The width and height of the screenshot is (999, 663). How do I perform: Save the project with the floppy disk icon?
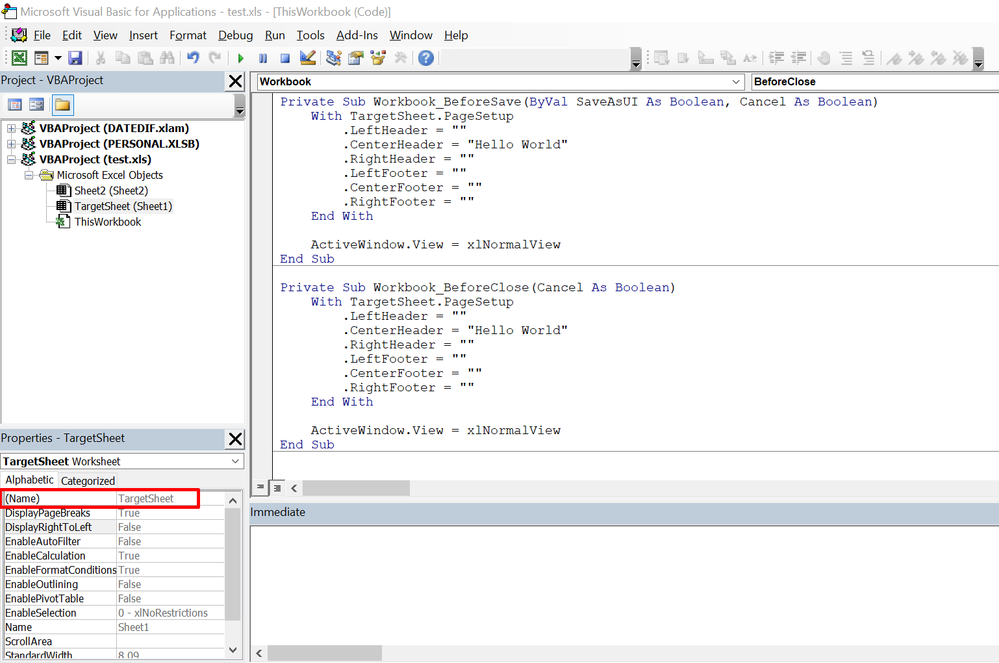coord(75,58)
